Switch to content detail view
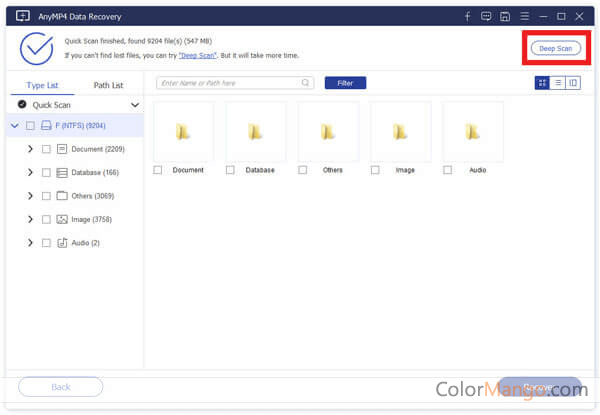Viewport: 600px width, 415px height. [573, 83]
